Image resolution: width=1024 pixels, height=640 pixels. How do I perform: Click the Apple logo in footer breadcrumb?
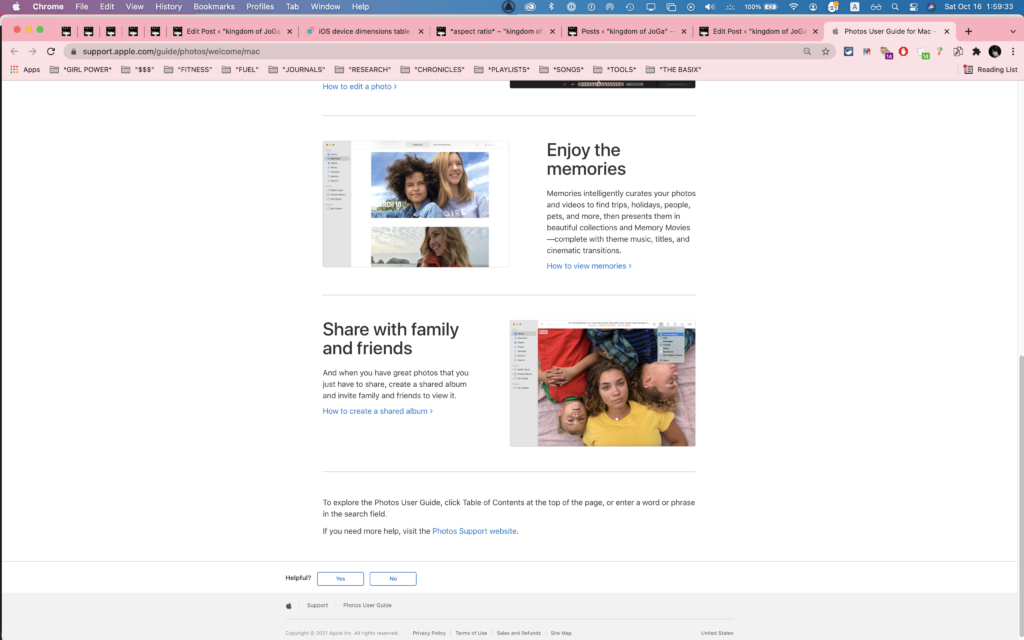click(x=289, y=605)
